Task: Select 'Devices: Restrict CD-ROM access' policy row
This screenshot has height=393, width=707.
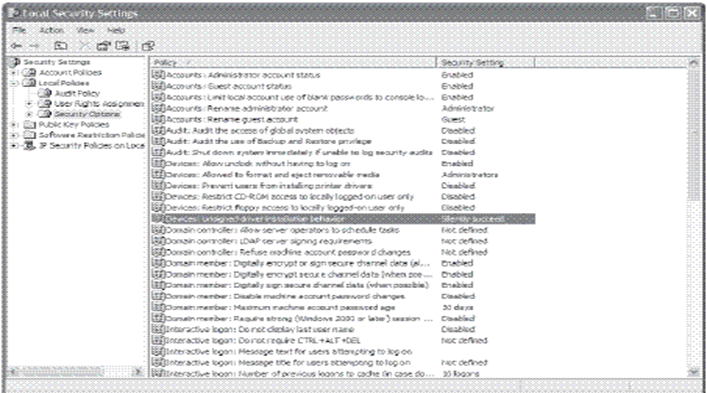Action: coord(289,196)
